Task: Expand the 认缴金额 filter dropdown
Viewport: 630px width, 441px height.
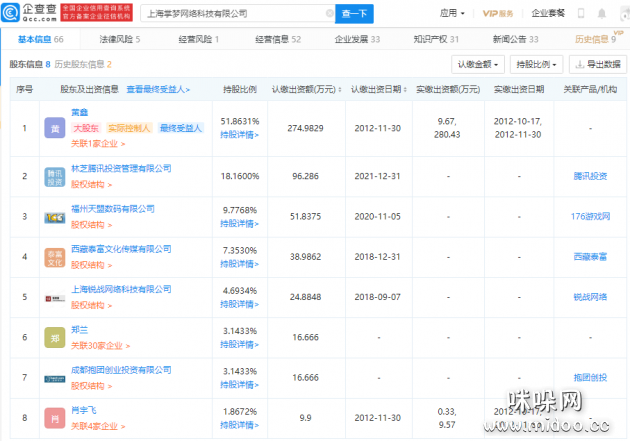Action: click(x=478, y=64)
